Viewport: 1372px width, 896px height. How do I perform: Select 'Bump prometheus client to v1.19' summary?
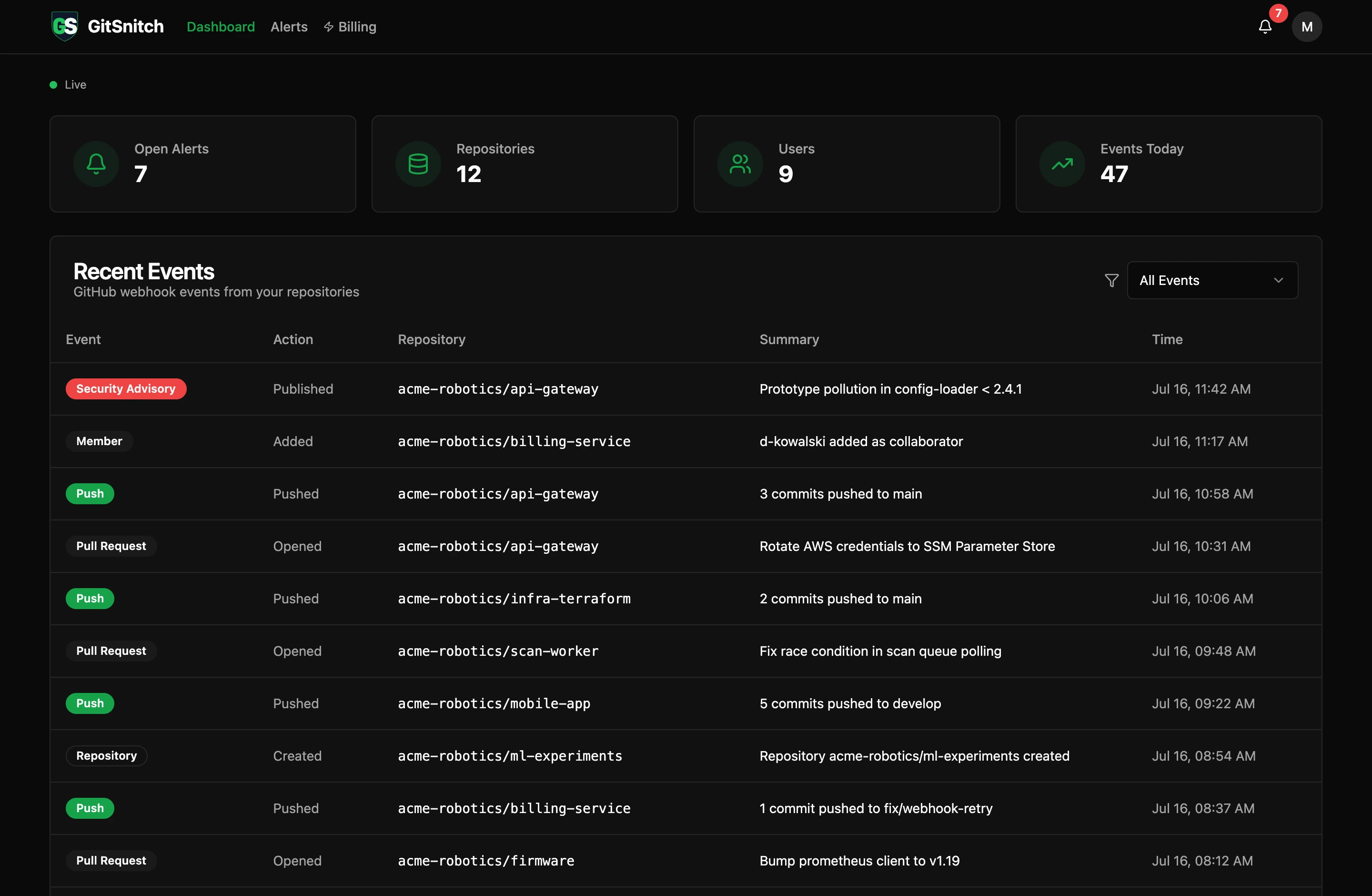pos(859,861)
